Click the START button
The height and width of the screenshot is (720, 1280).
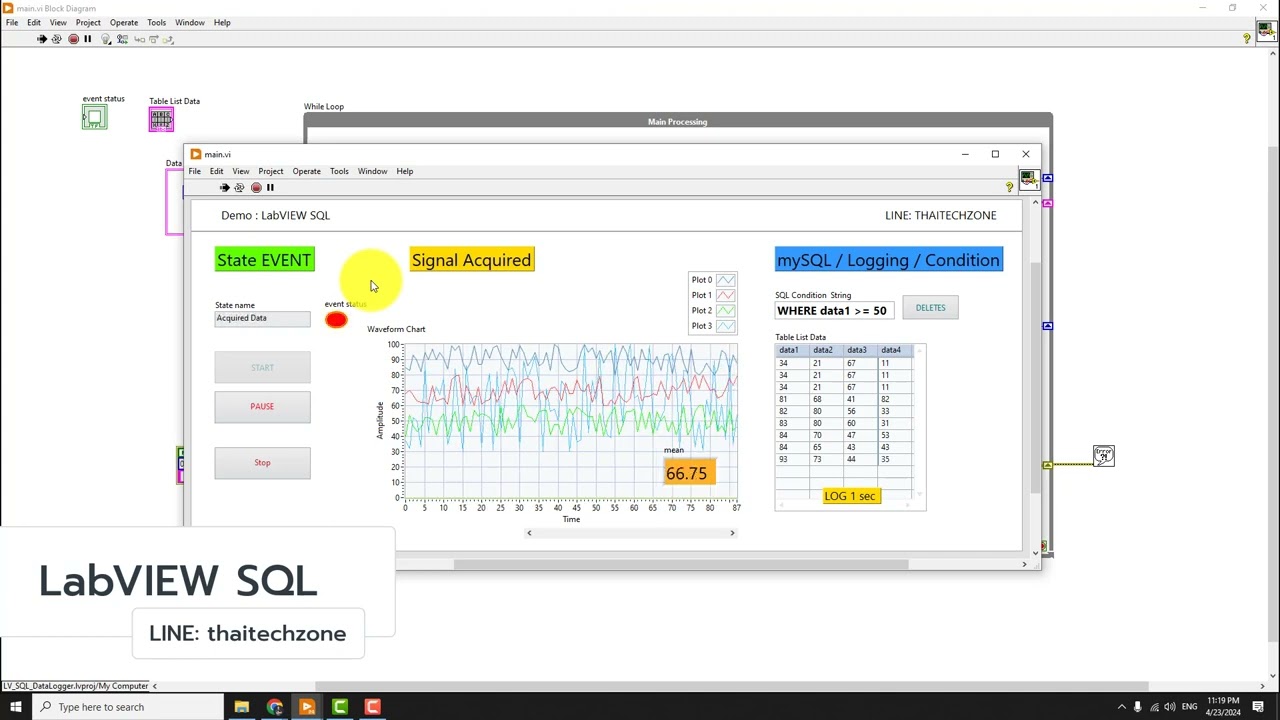pyautogui.click(x=262, y=368)
